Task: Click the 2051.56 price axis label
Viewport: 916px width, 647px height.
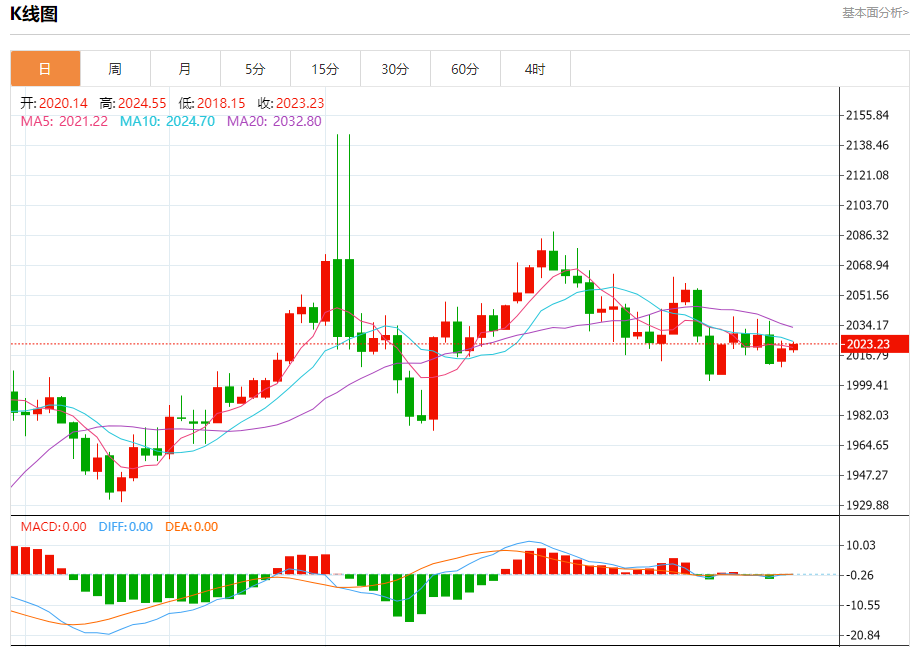Action: [868, 295]
